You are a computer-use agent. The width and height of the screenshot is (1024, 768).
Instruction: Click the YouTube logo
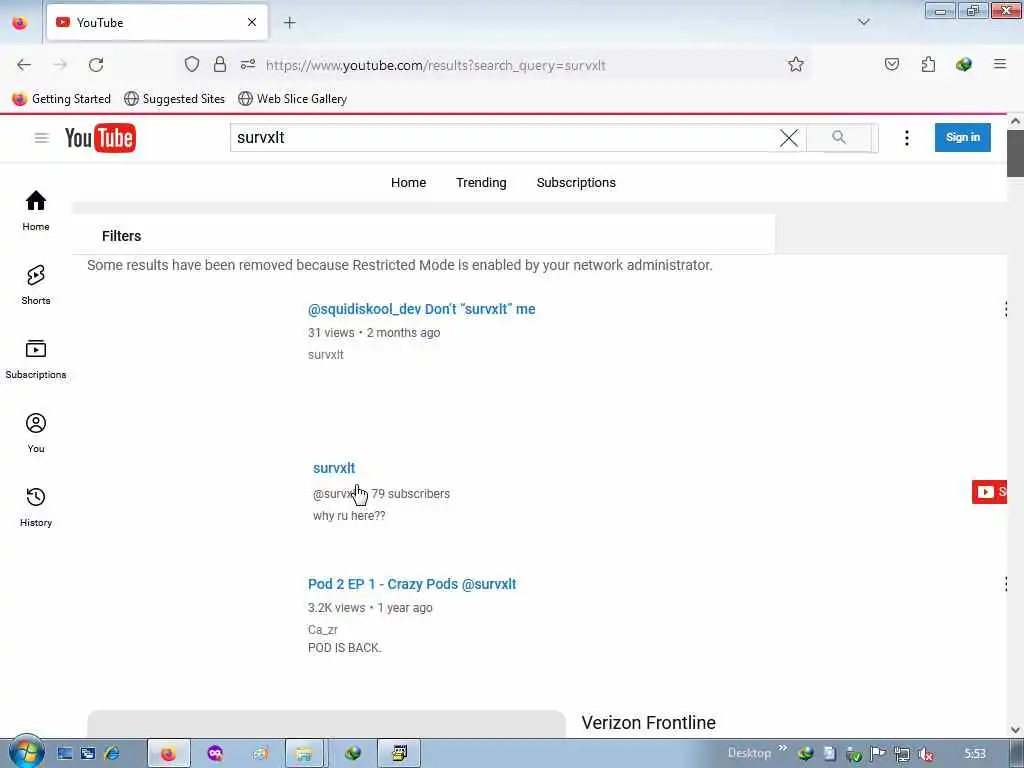click(101, 138)
